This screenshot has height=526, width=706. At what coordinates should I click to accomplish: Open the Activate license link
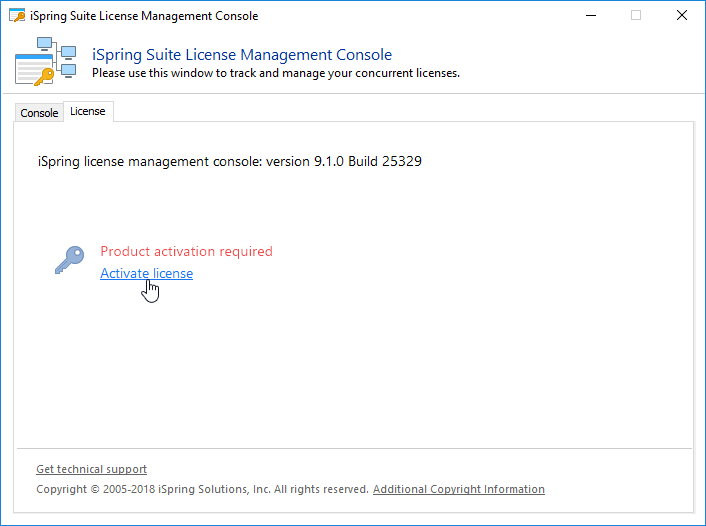click(146, 273)
